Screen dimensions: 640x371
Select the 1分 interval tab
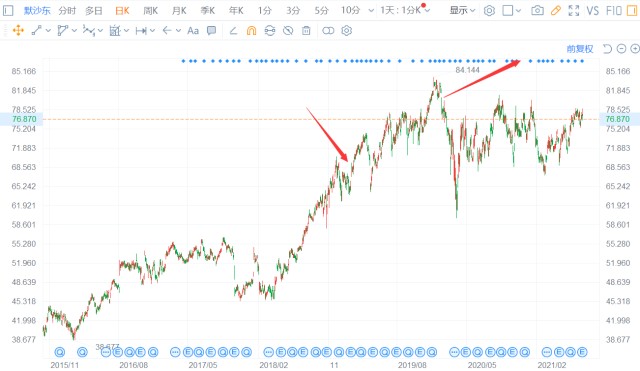coord(264,11)
